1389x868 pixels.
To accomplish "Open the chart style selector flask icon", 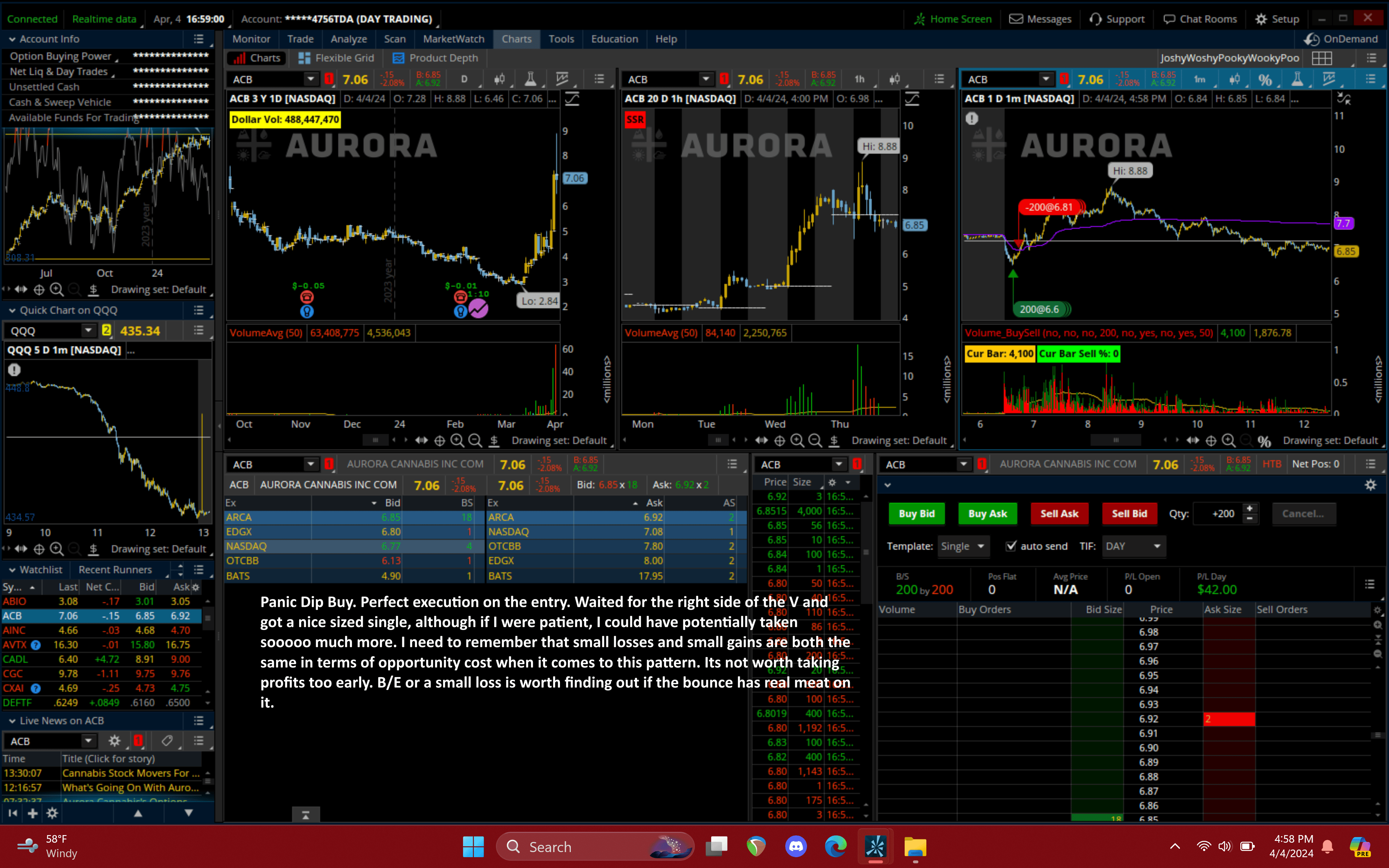I will tap(531, 78).
